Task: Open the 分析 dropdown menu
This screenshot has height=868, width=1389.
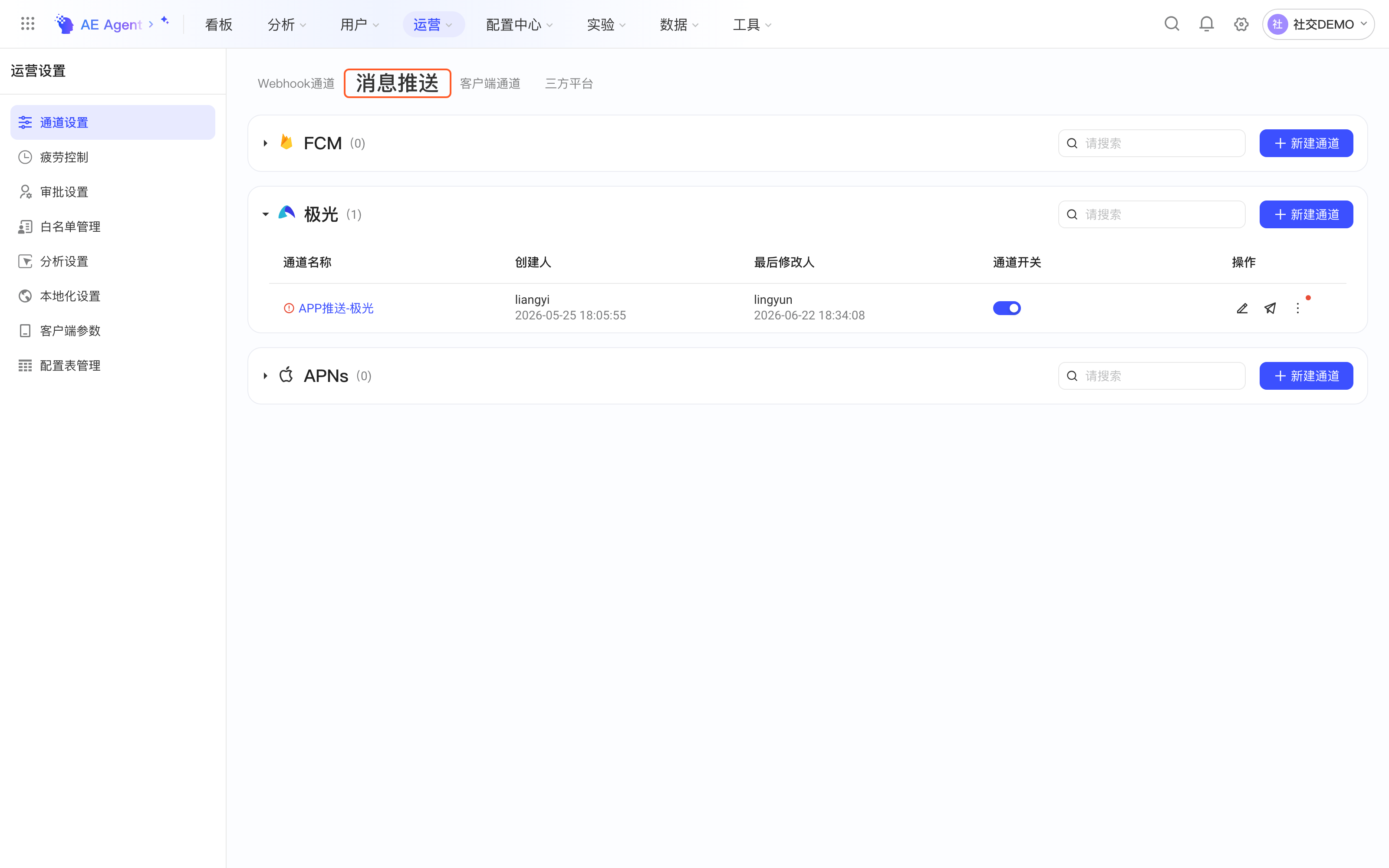Action: click(286, 24)
